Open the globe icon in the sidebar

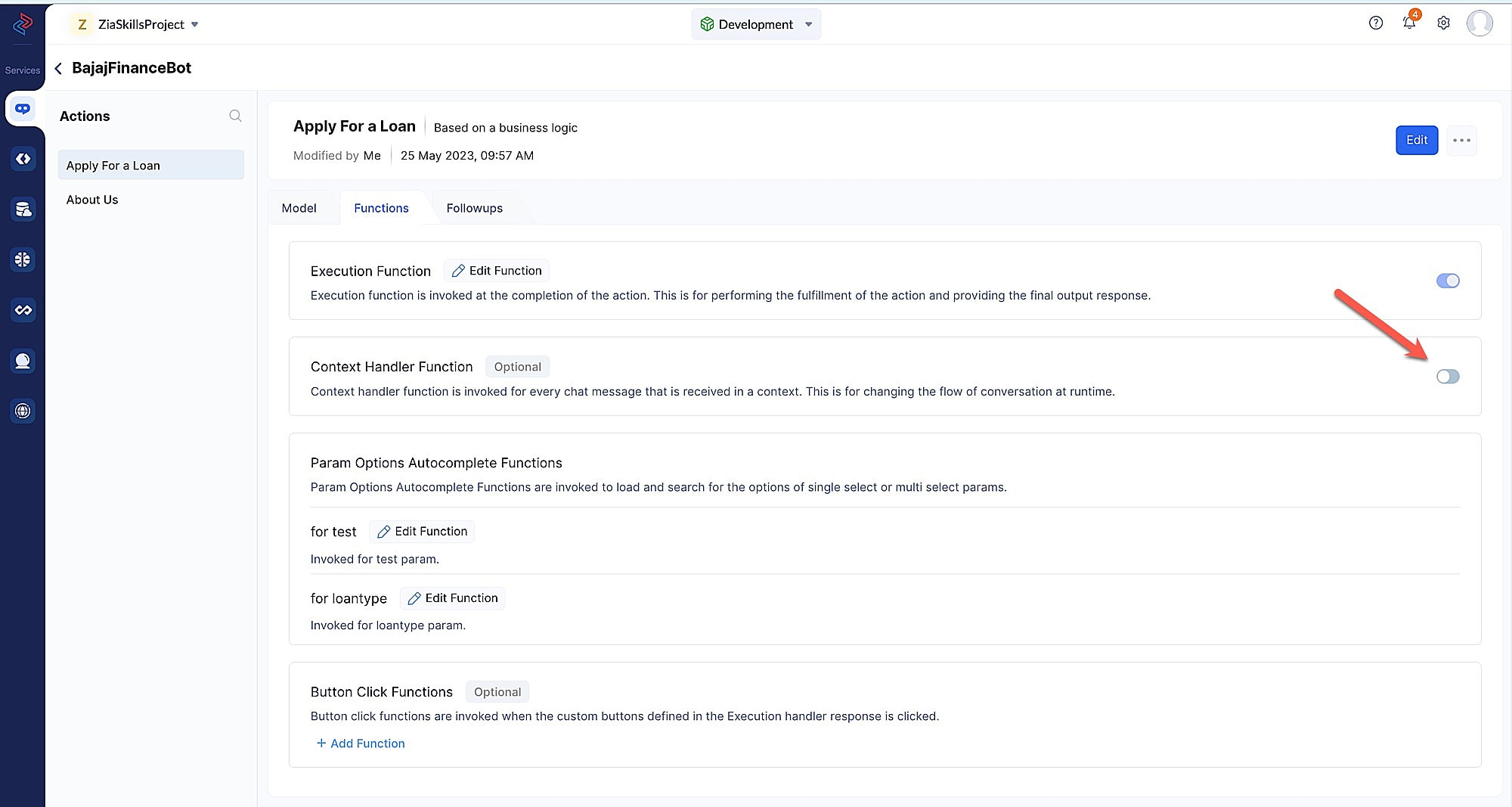pos(23,411)
